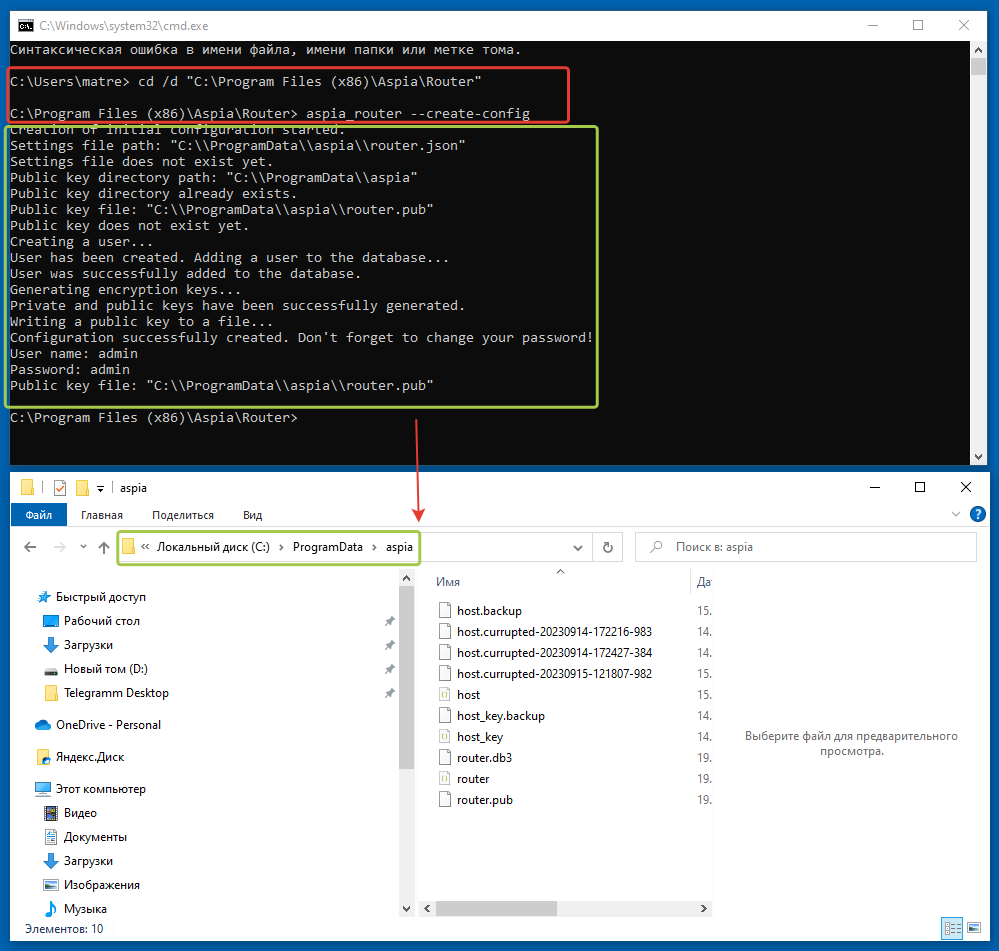Viewport: 999px width, 951px height.
Task: Switch to the details list view
Action: 952,928
